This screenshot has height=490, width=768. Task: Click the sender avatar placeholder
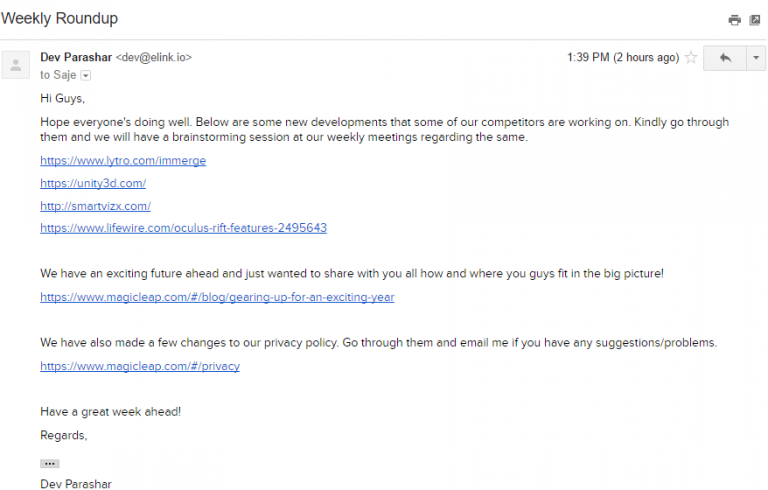pyautogui.click(x=16, y=65)
